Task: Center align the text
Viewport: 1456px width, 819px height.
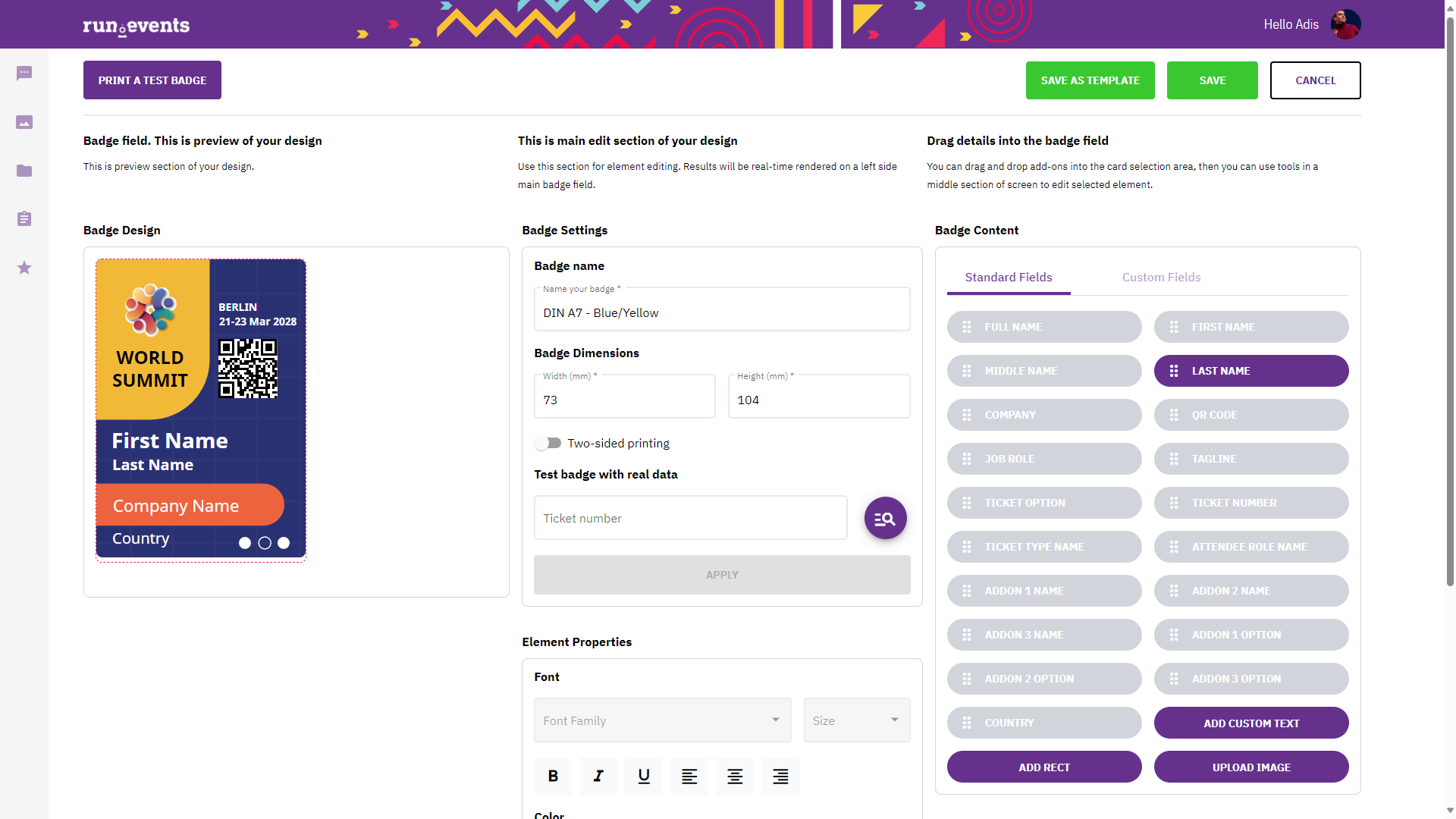Action: (x=735, y=776)
